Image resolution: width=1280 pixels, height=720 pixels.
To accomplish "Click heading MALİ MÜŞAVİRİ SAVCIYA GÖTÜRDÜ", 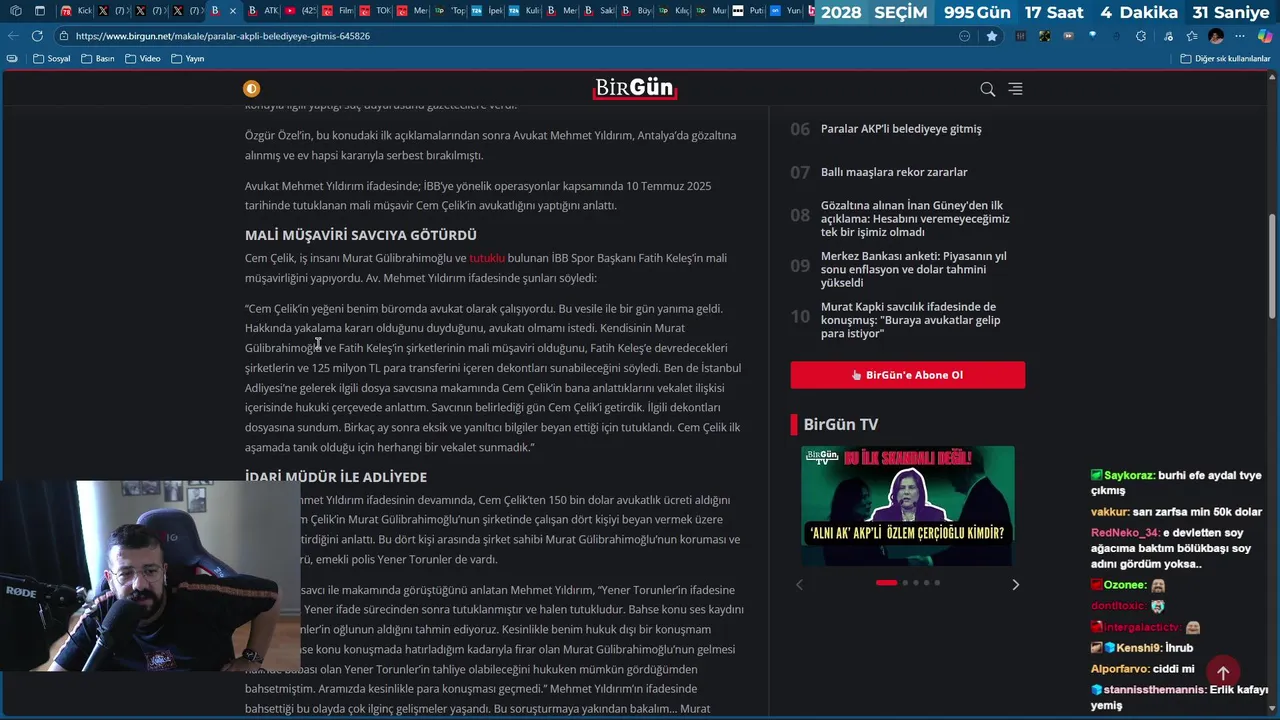I will tap(361, 235).
